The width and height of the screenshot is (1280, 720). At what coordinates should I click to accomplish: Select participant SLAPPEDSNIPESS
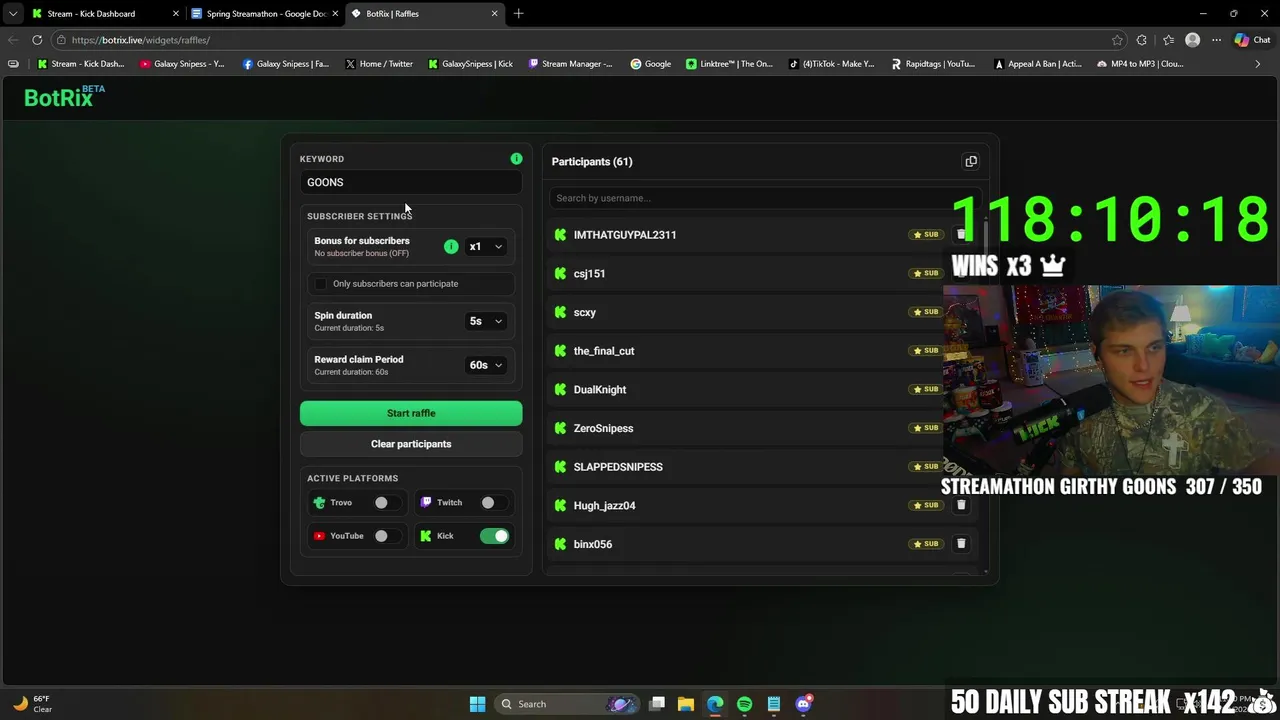[x=618, y=467]
